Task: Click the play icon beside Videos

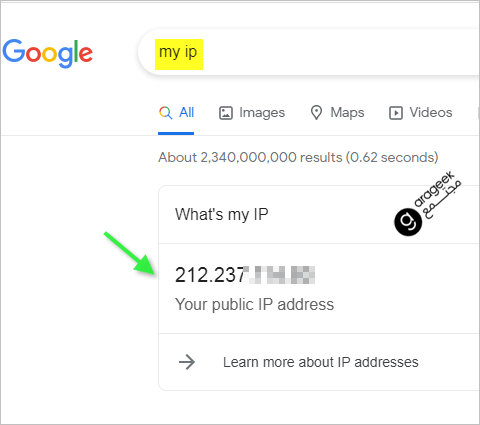Action: click(x=396, y=113)
